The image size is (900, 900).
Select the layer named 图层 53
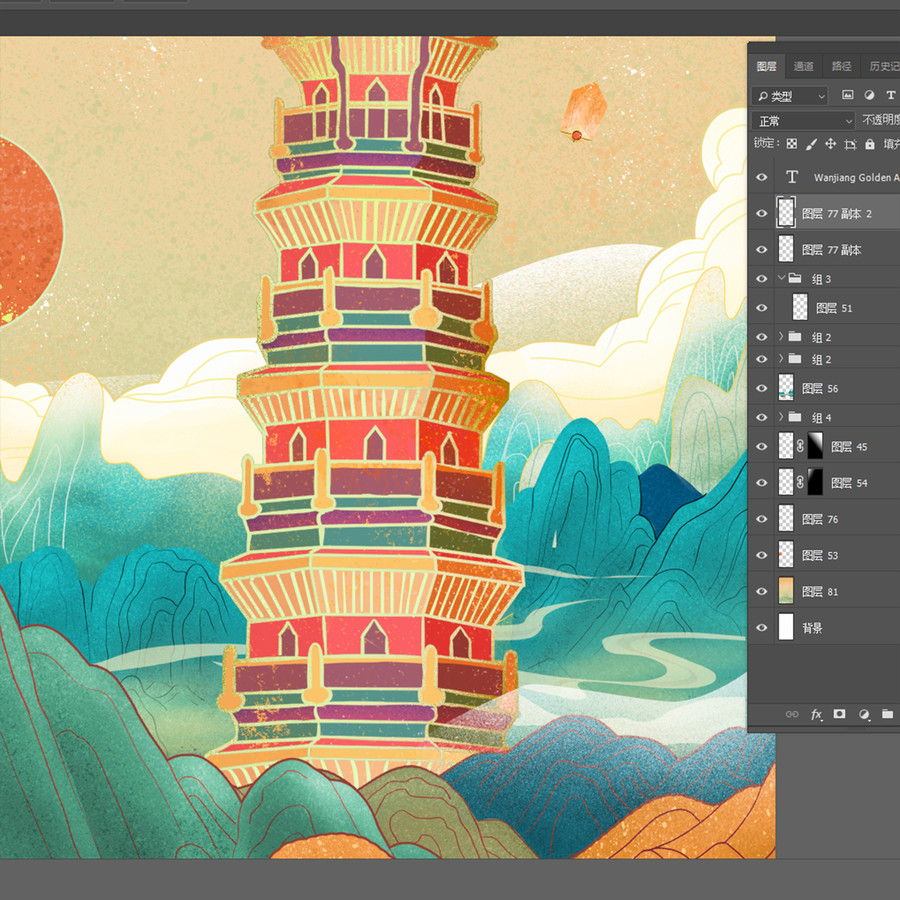click(820, 556)
